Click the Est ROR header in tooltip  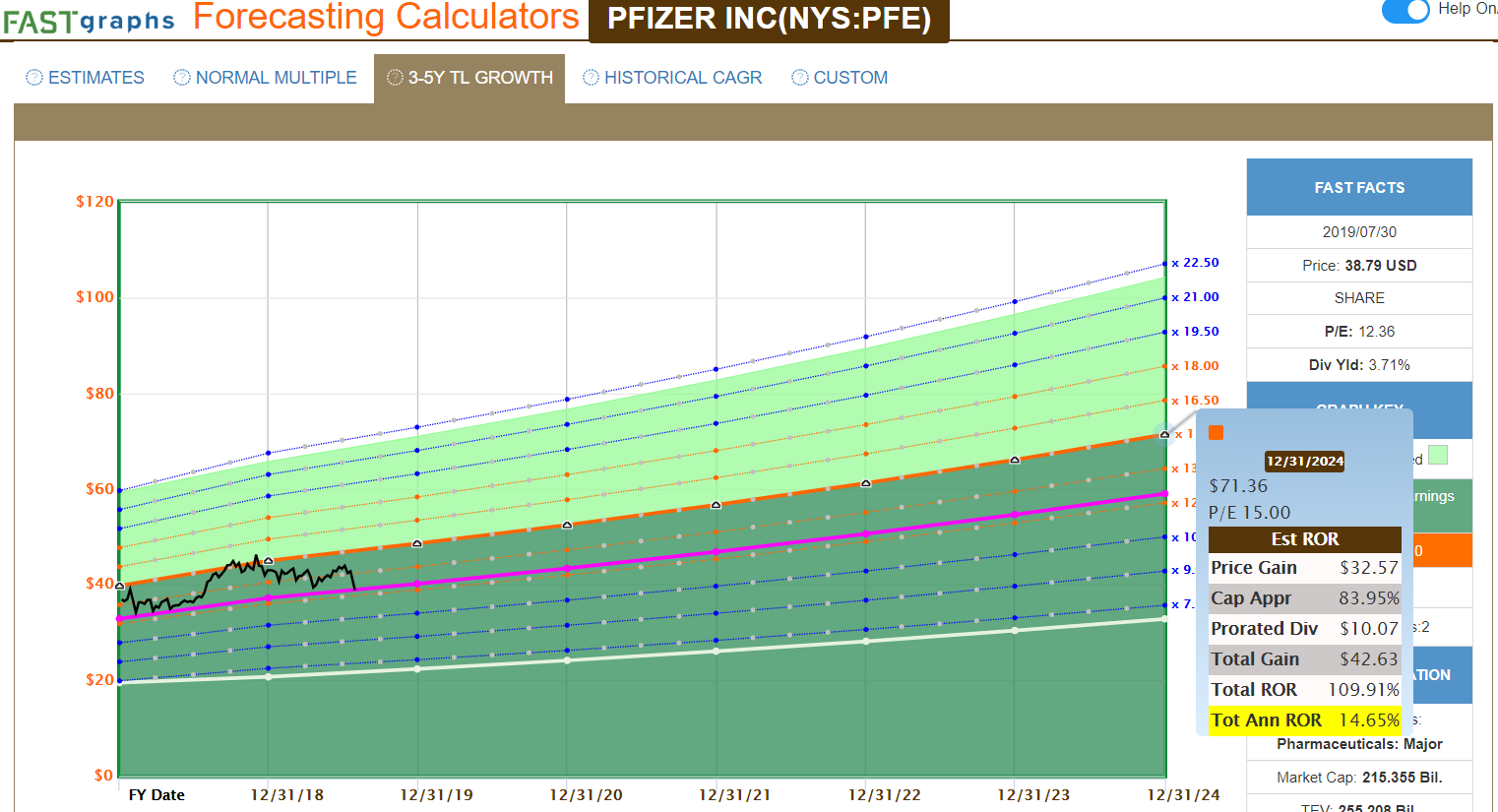pos(1304,539)
